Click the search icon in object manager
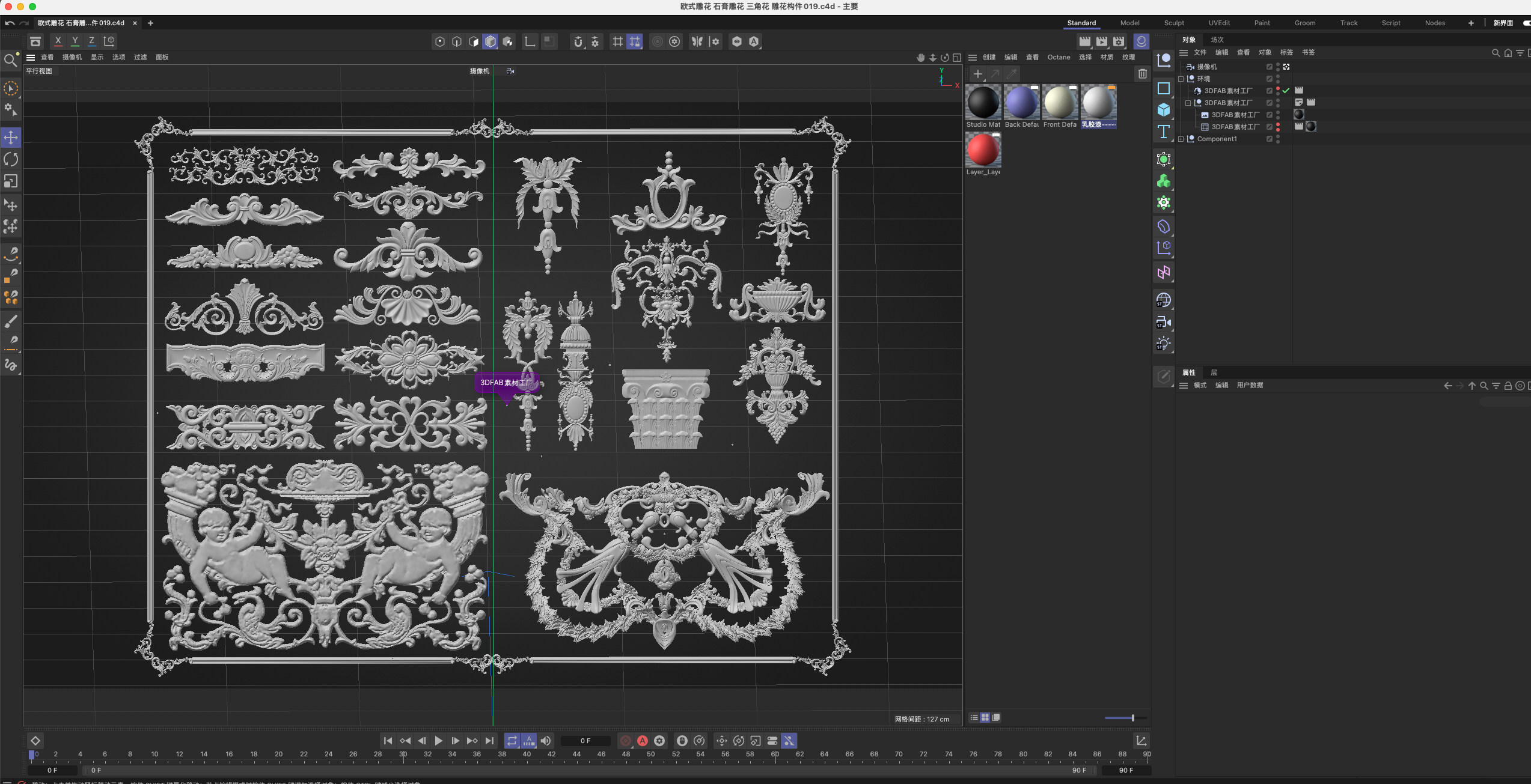This screenshot has width=1531, height=784. pos(1496,53)
